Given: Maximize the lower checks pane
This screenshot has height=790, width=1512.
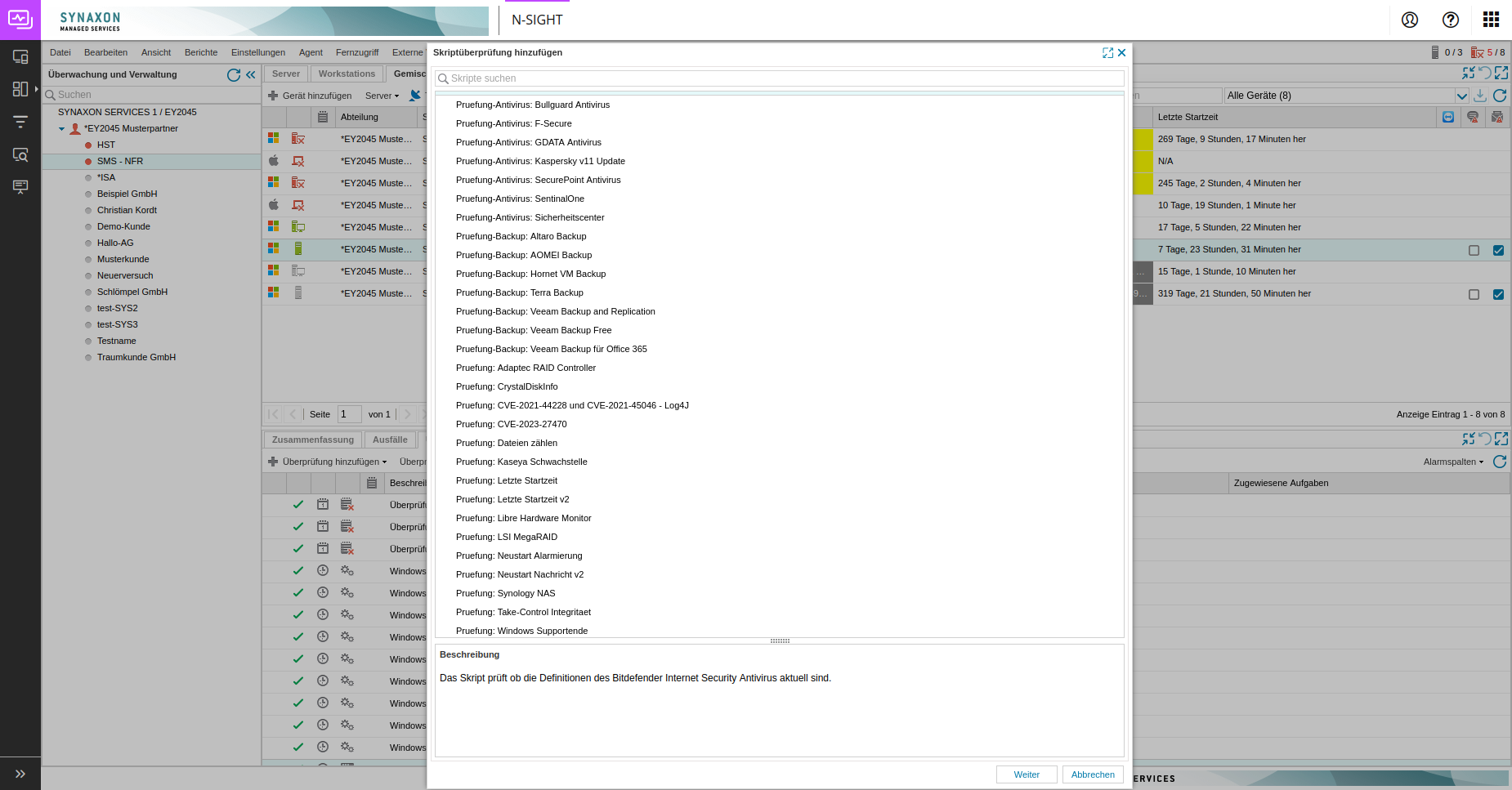Looking at the screenshot, I should (1501, 439).
